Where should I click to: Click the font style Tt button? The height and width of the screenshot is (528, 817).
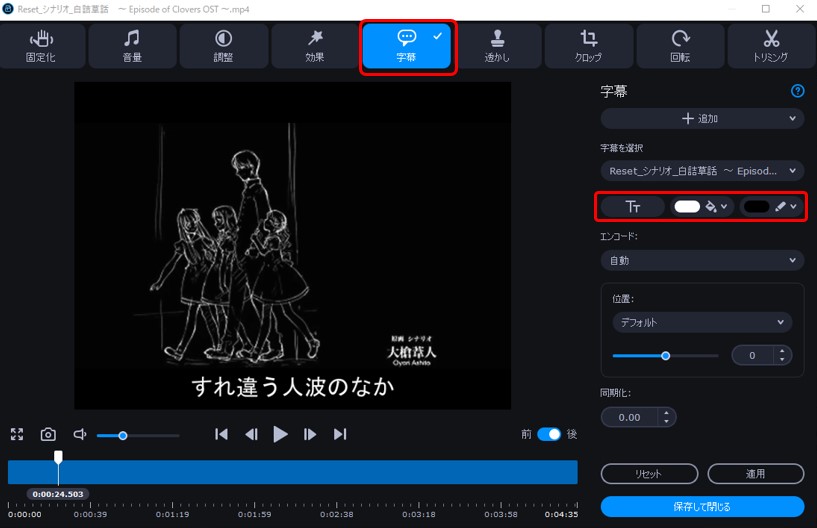633,207
